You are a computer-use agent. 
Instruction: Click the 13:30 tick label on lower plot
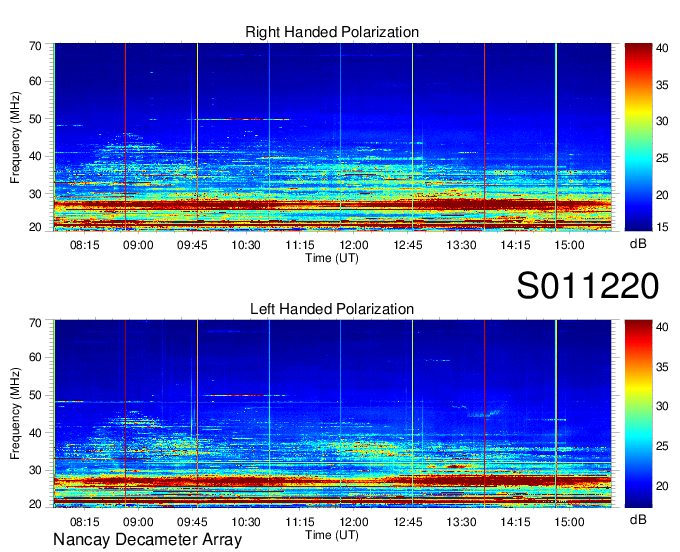(461, 522)
